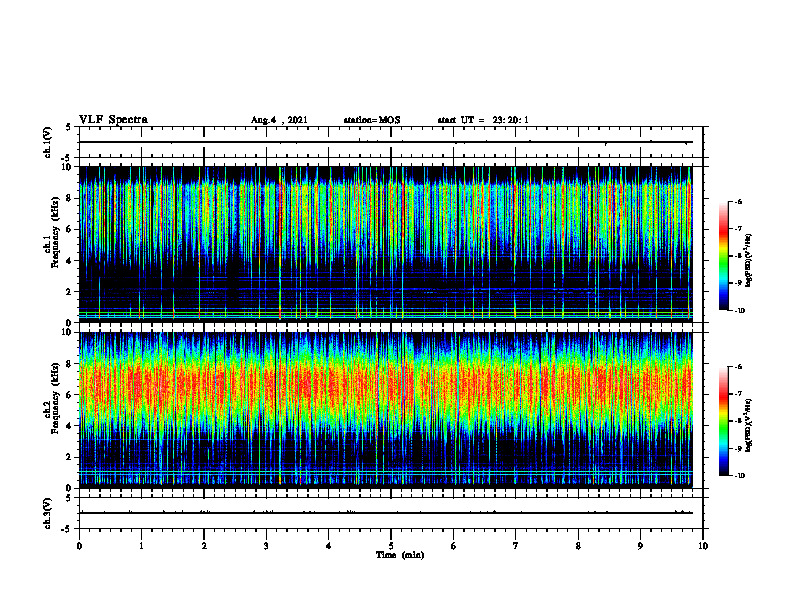Click the ch.1 frequency tick label "4"
The width and height of the screenshot is (792, 612).
click(x=70, y=261)
